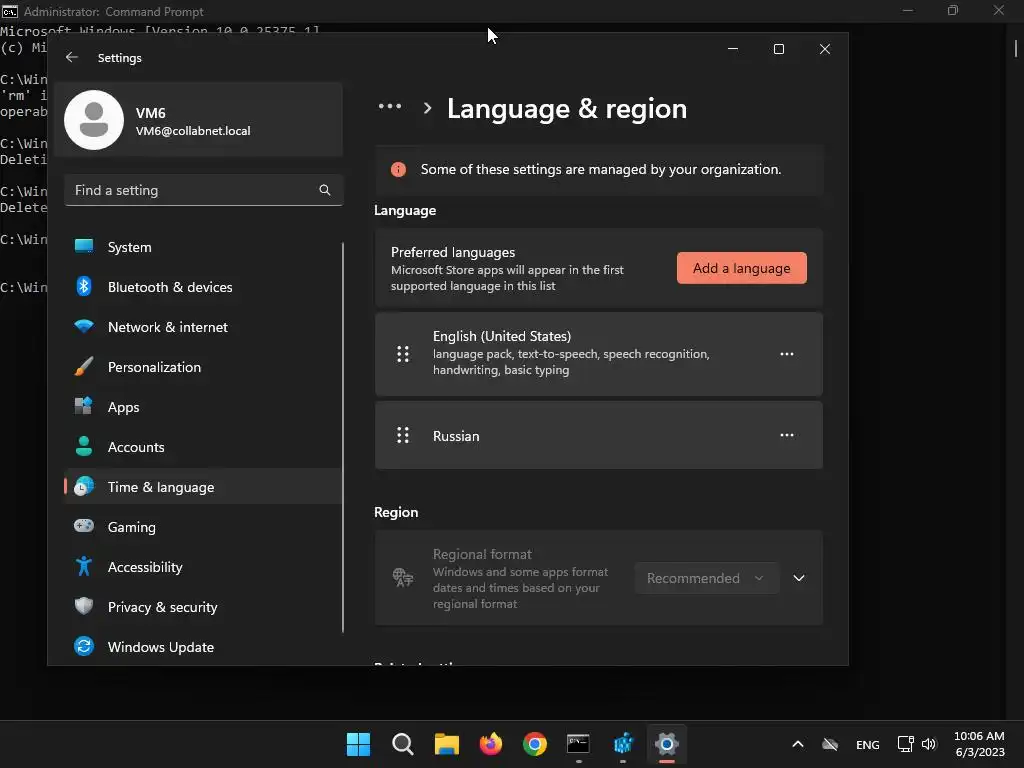Open network status tray icon
The width and height of the screenshot is (1024, 768).
(905, 744)
